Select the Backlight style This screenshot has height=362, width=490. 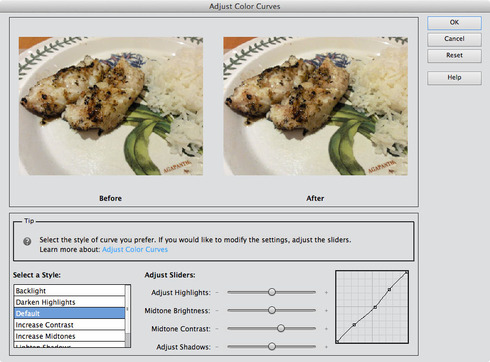click(69, 291)
